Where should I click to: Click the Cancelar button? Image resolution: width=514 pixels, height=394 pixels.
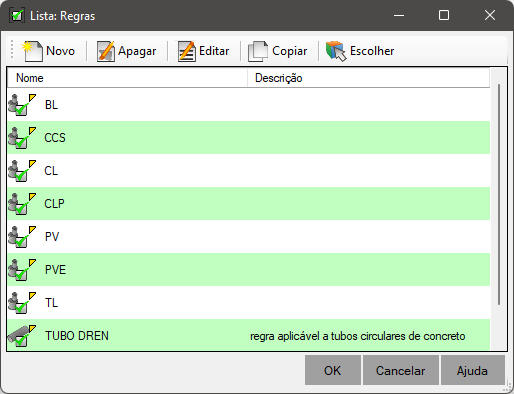click(x=401, y=370)
